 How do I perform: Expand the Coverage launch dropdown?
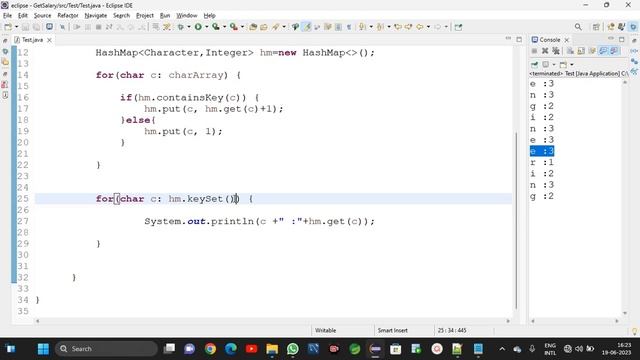(224, 27)
